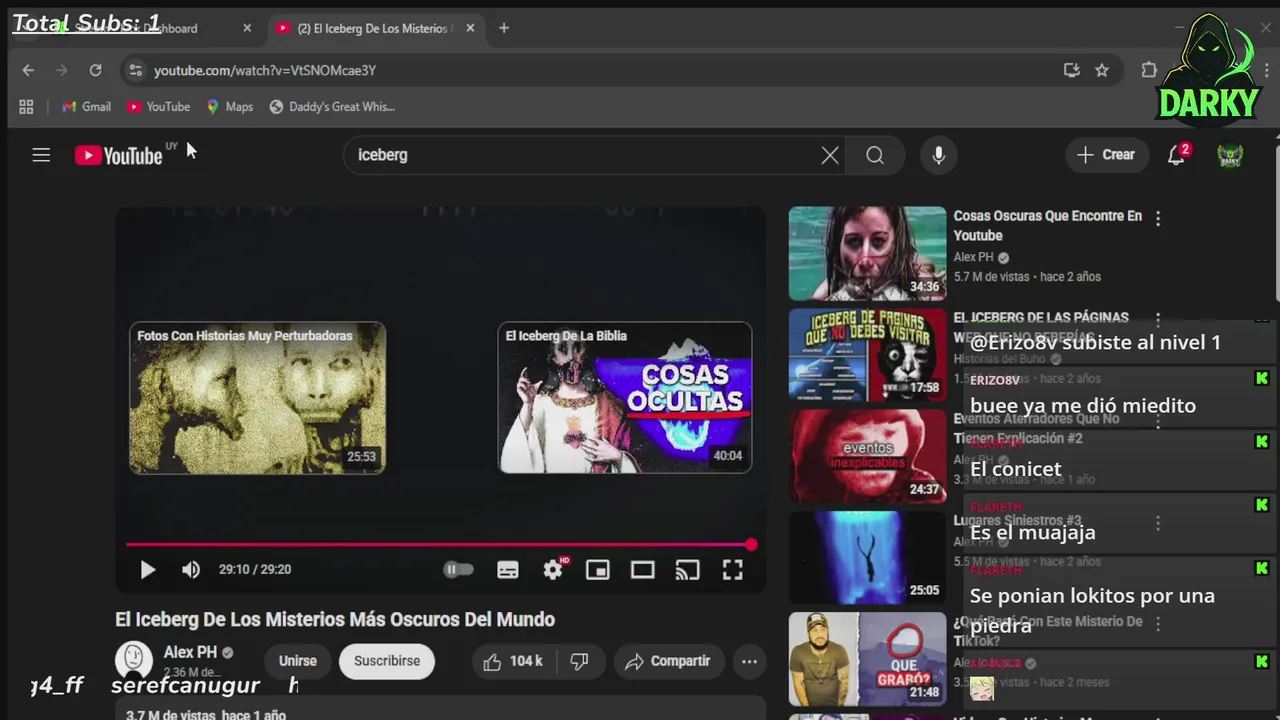Open the notifications bell
Image resolution: width=1280 pixels, height=720 pixels.
1177,155
